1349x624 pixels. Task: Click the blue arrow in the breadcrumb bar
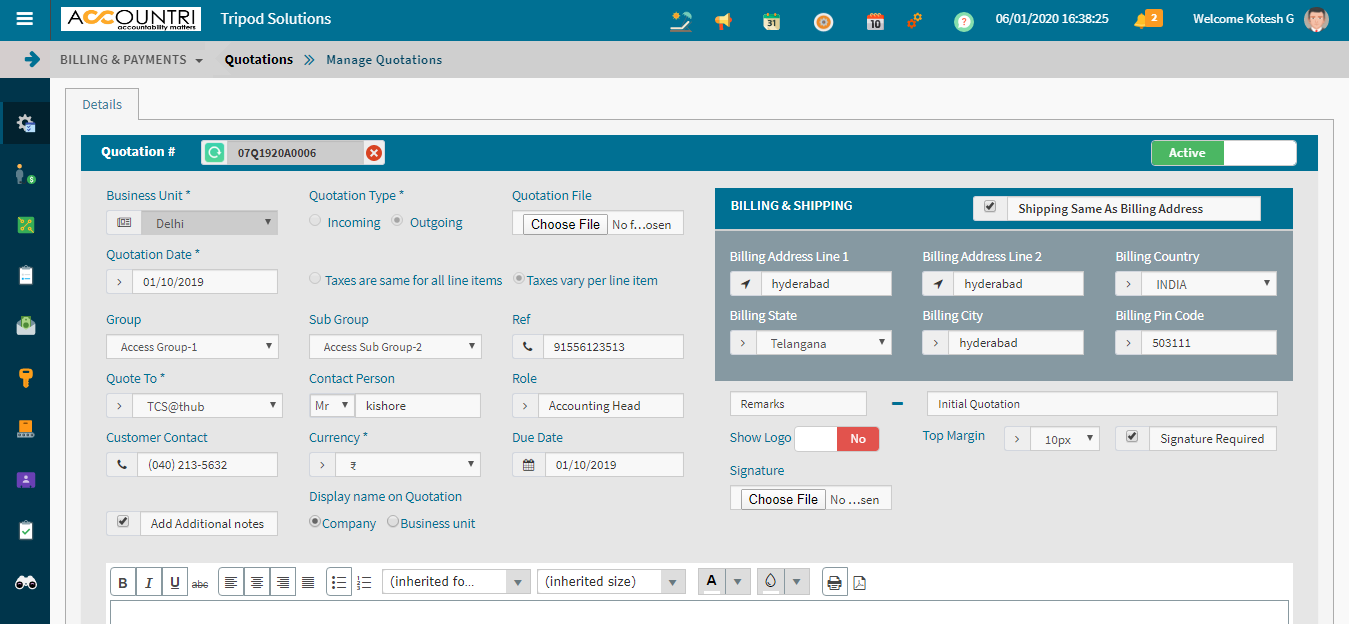(x=32, y=59)
